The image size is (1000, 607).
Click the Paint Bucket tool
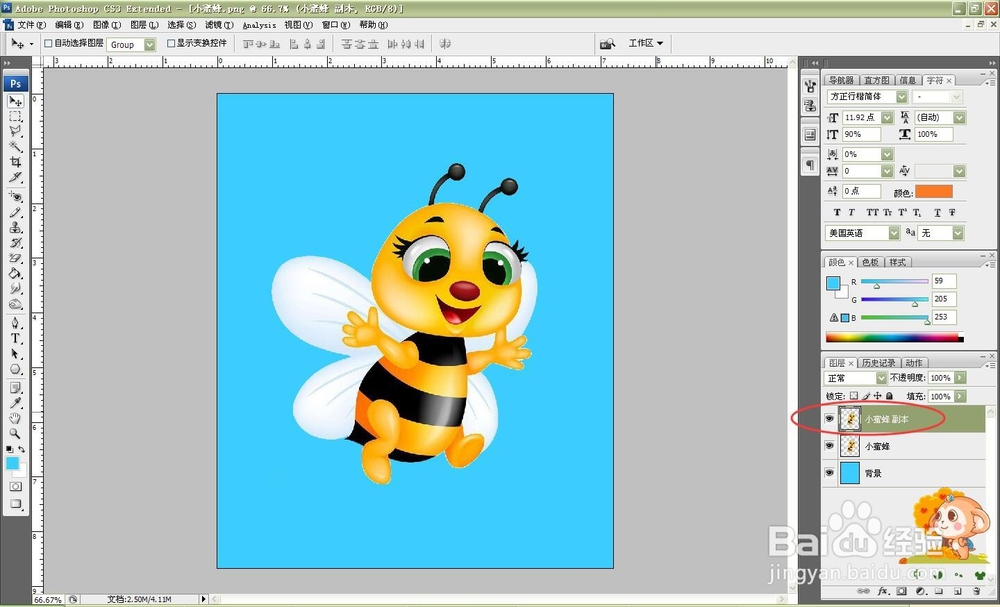(x=16, y=273)
